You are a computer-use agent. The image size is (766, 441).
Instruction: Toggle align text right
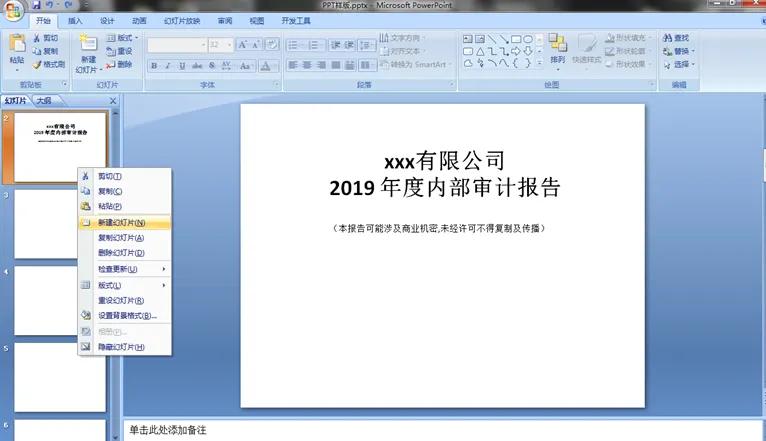coord(321,65)
